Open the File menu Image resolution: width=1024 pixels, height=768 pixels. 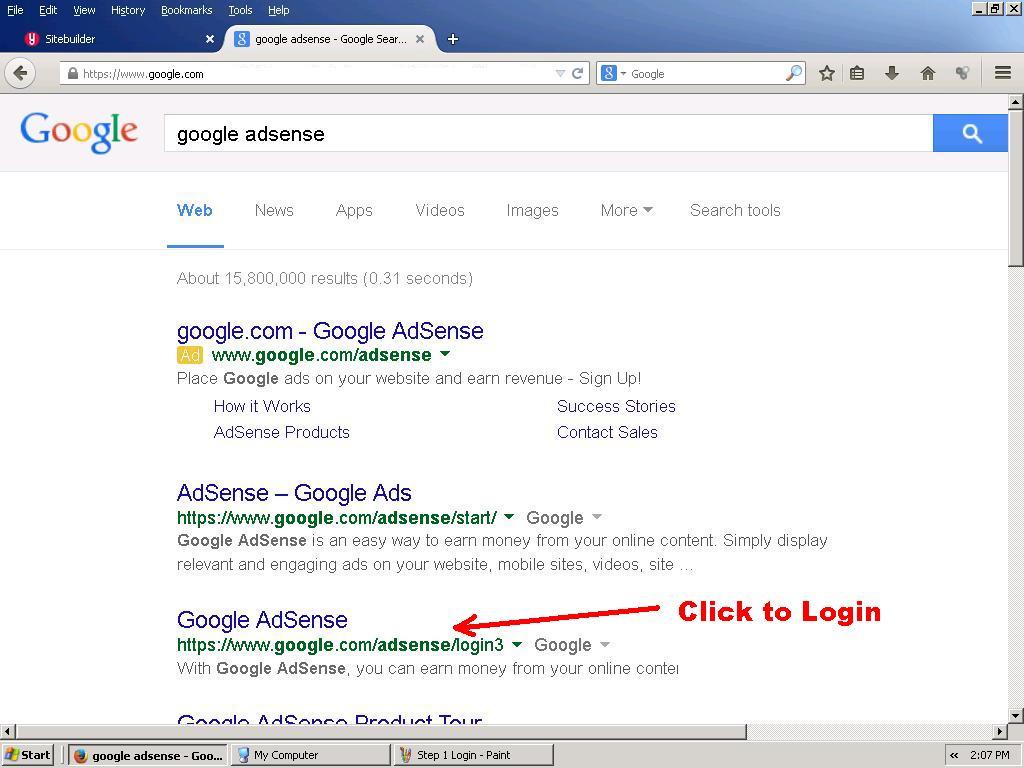pos(15,10)
